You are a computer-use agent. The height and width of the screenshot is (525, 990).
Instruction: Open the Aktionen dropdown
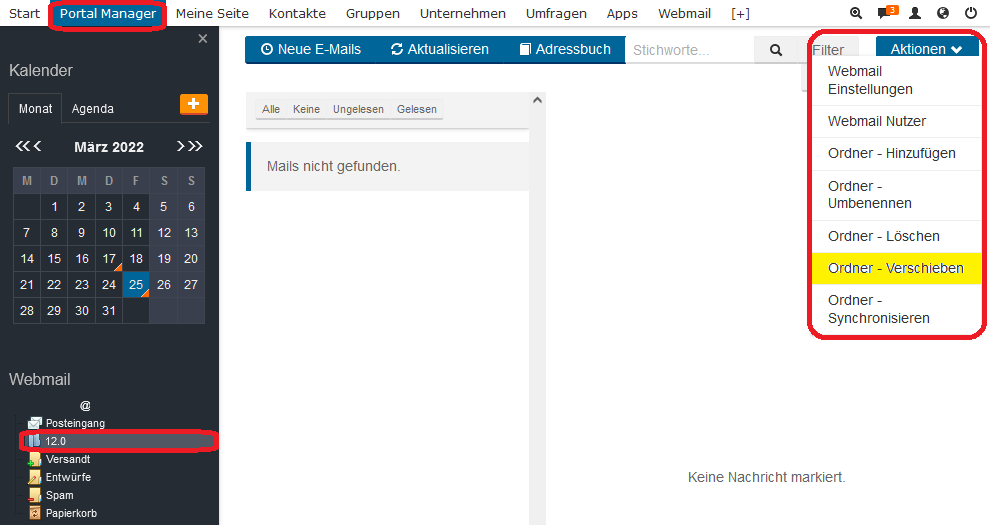927,49
